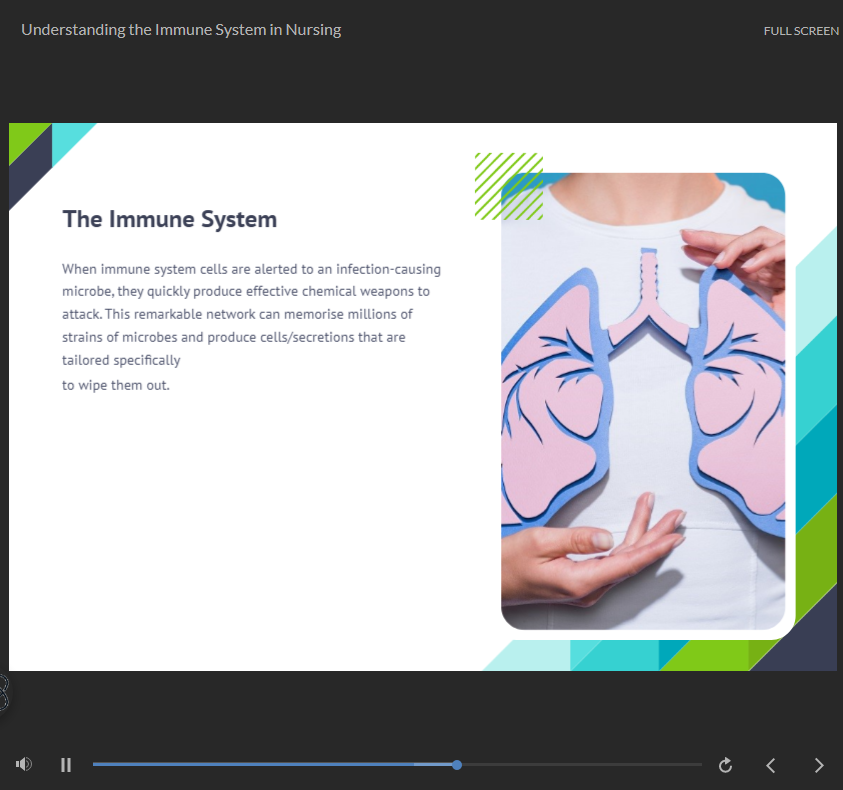Image resolution: width=843 pixels, height=790 pixels.
Task: Mute the audio with the speaker icon
Action: pyautogui.click(x=24, y=764)
